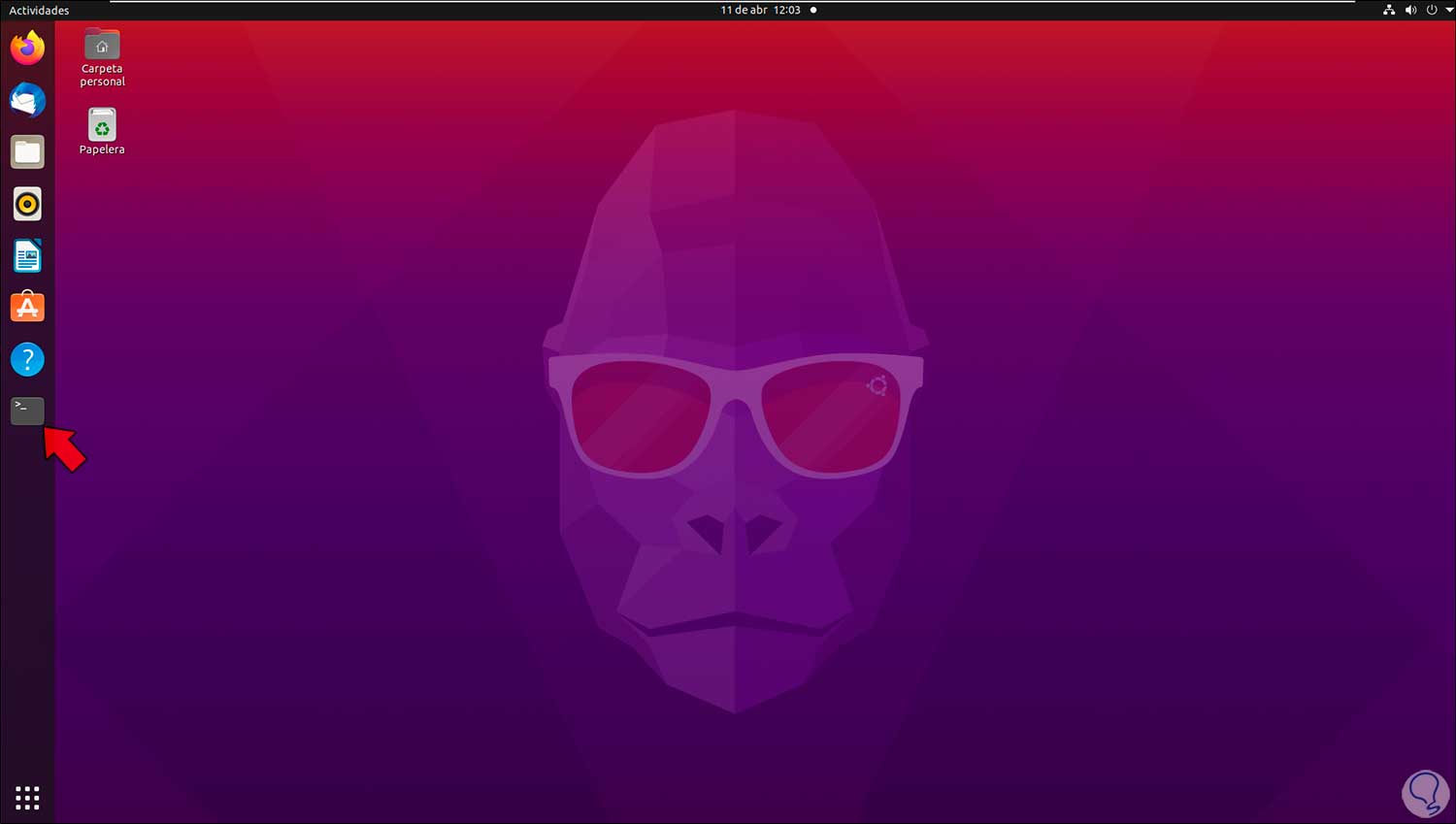
Task: Select the Papelera trash icon
Action: [102, 131]
